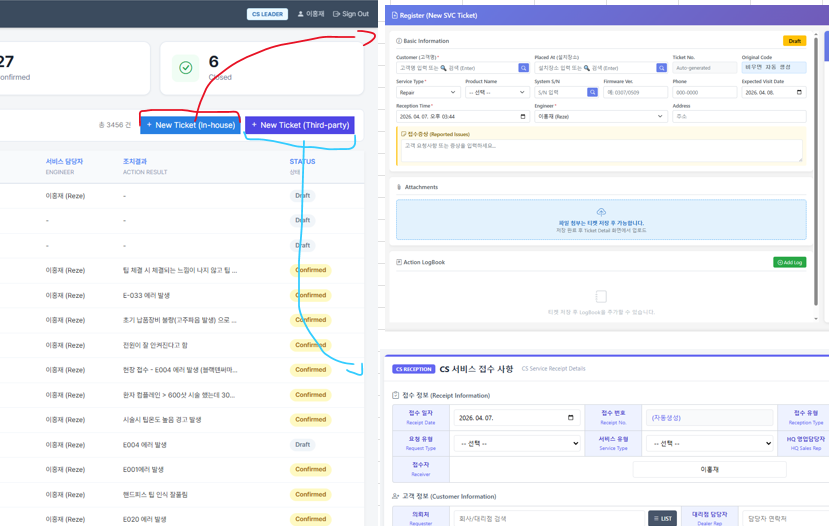829x526 pixels.
Task: Click the Reported Issues text area
Action: pos(600,149)
